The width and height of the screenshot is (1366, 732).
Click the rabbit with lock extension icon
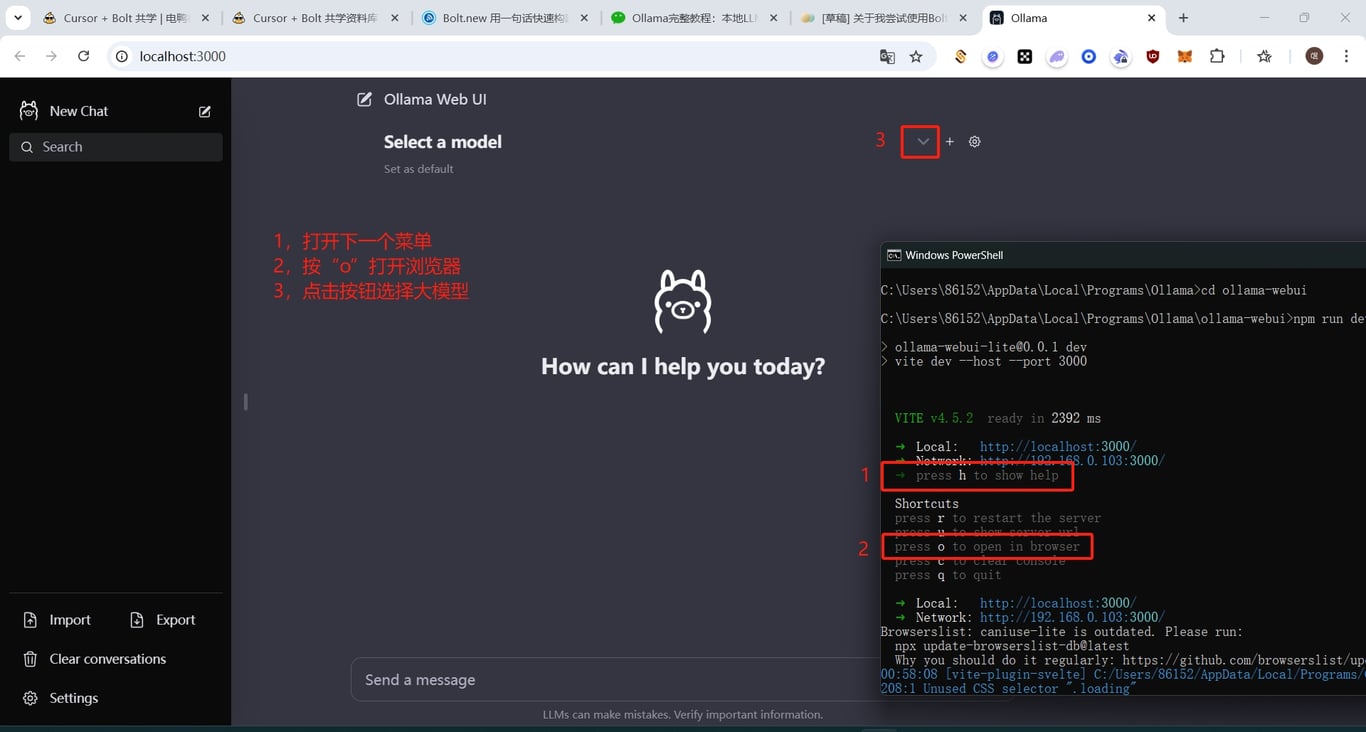[x=1121, y=57]
